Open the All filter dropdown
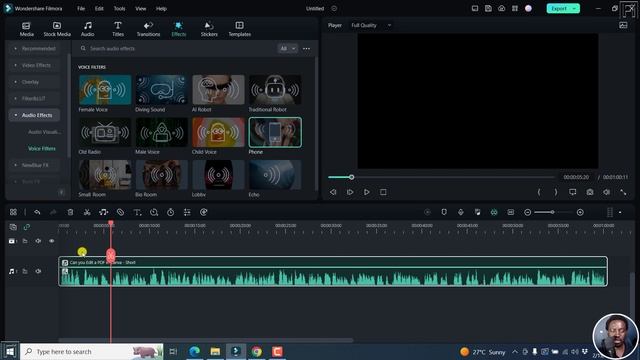The width and height of the screenshot is (640, 360). coord(287,49)
